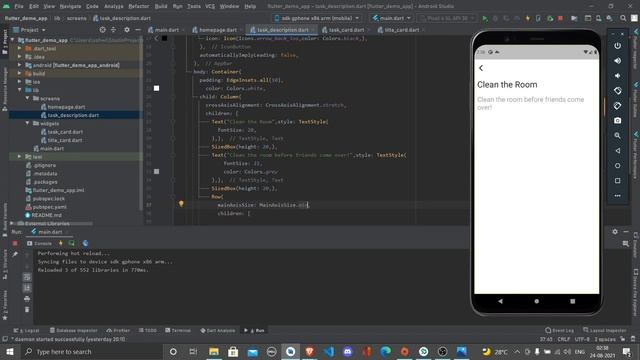Screen dimensions: 640x360
Task: Open Profiler tool window
Action: click(118, 330)
